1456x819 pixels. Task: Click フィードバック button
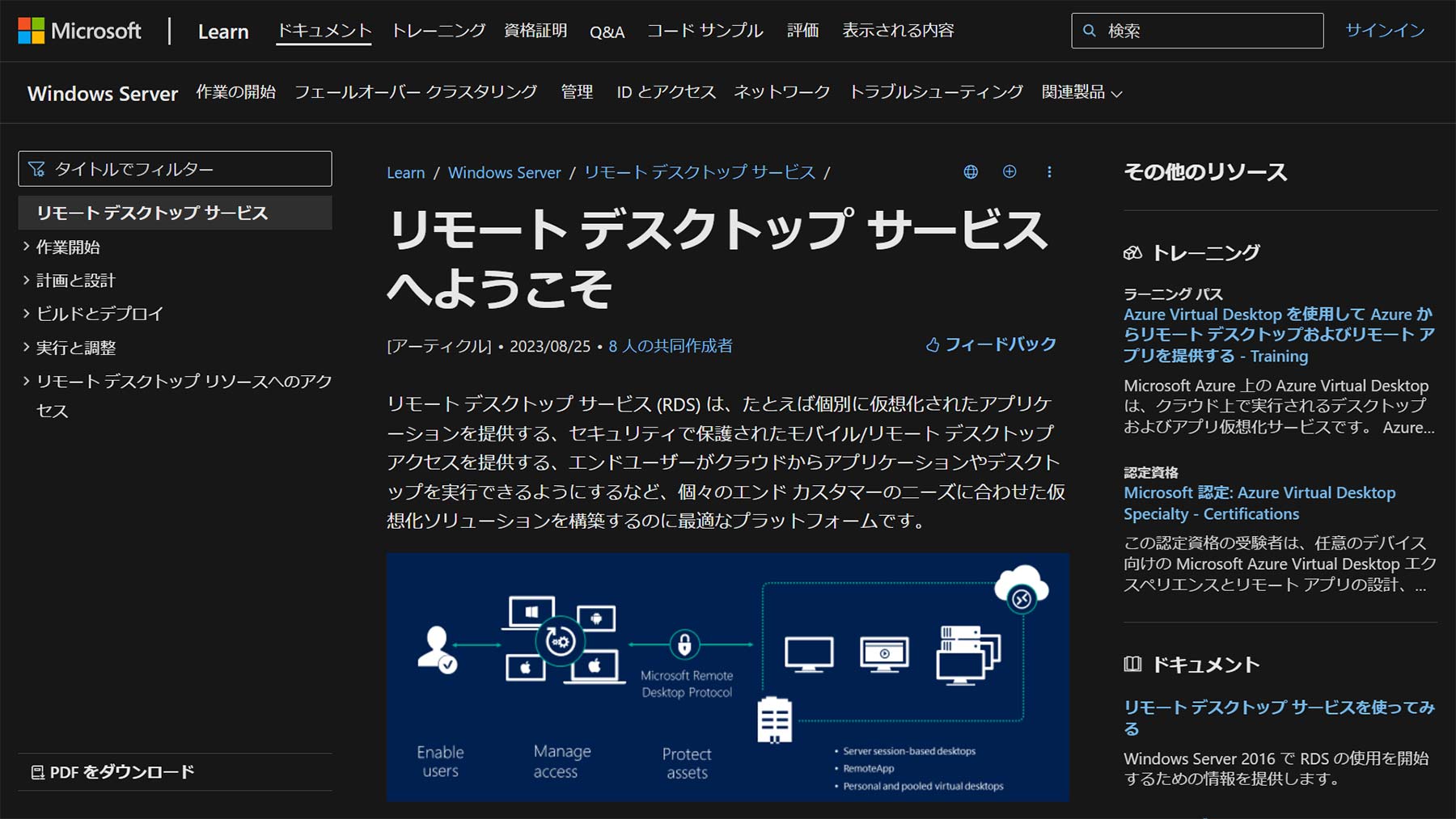click(x=991, y=345)
